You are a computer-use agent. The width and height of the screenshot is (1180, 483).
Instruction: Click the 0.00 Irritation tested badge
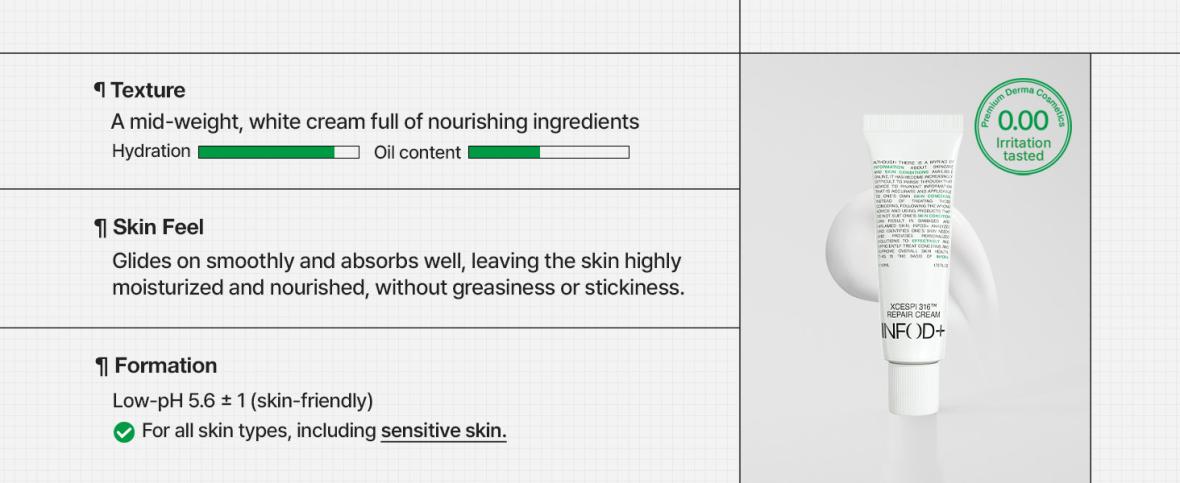[x=1023, y=126]
